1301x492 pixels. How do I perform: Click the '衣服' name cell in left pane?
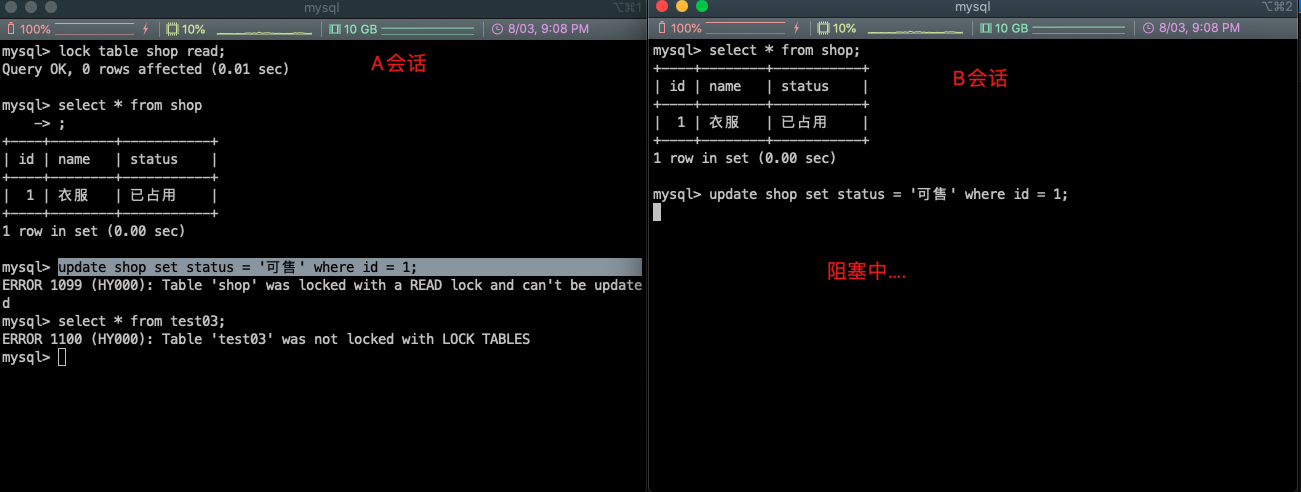[x=74, y=195]
